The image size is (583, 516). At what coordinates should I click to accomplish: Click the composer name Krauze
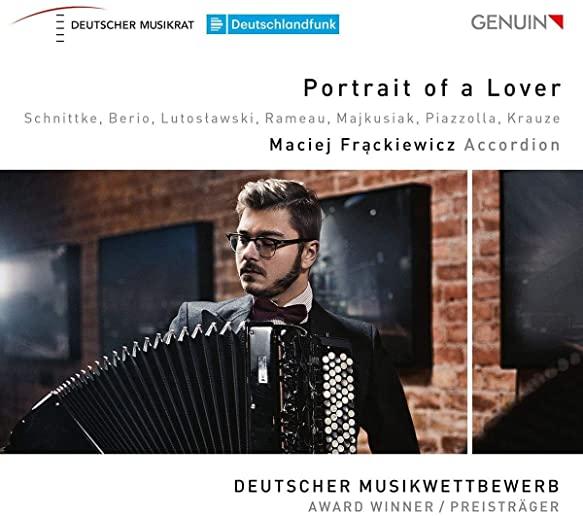[x=534, y=118]
